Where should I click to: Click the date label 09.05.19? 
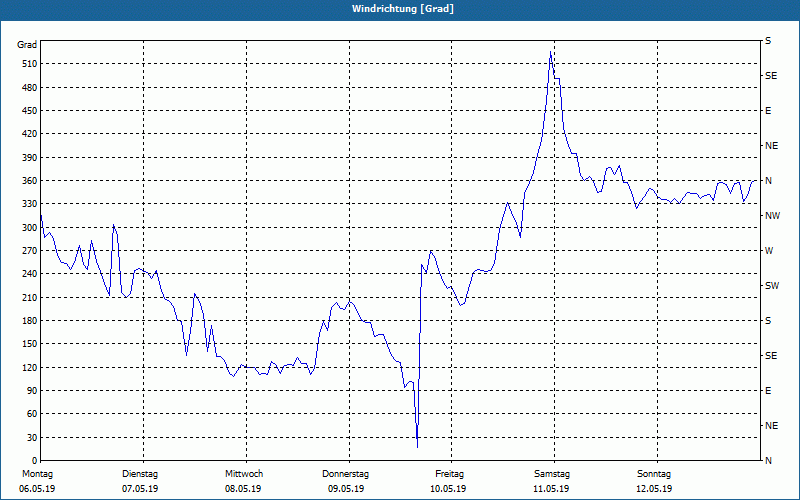pos(346,489)
